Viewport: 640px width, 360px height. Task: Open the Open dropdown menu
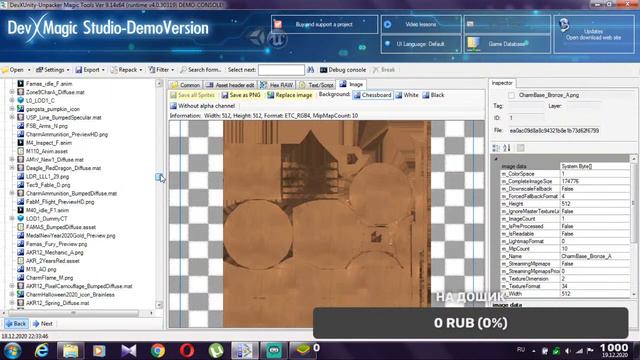click(x=16, y=70)
